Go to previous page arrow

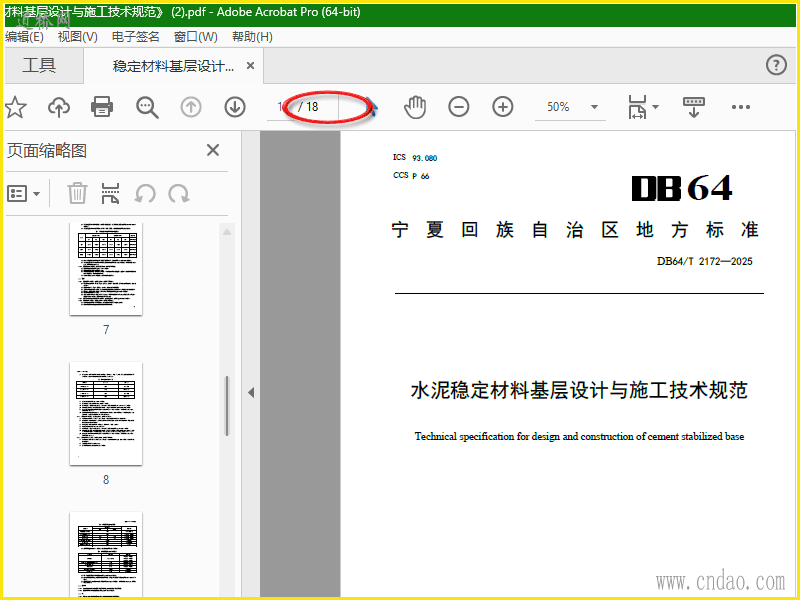(x=191, y=108)
